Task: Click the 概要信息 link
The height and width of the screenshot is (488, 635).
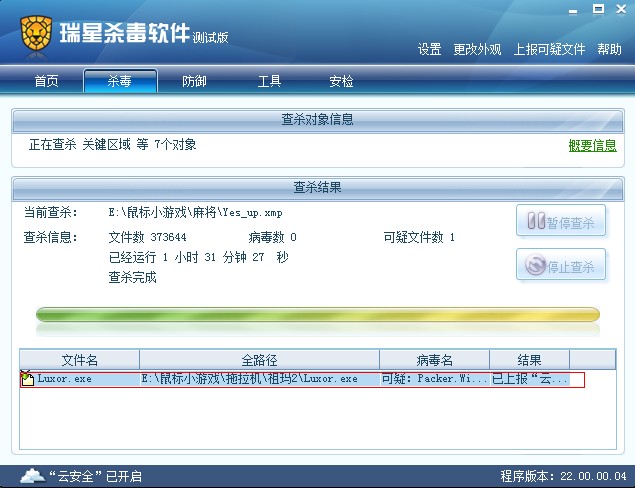Action: pyautogui.click(x=592, y=145)
